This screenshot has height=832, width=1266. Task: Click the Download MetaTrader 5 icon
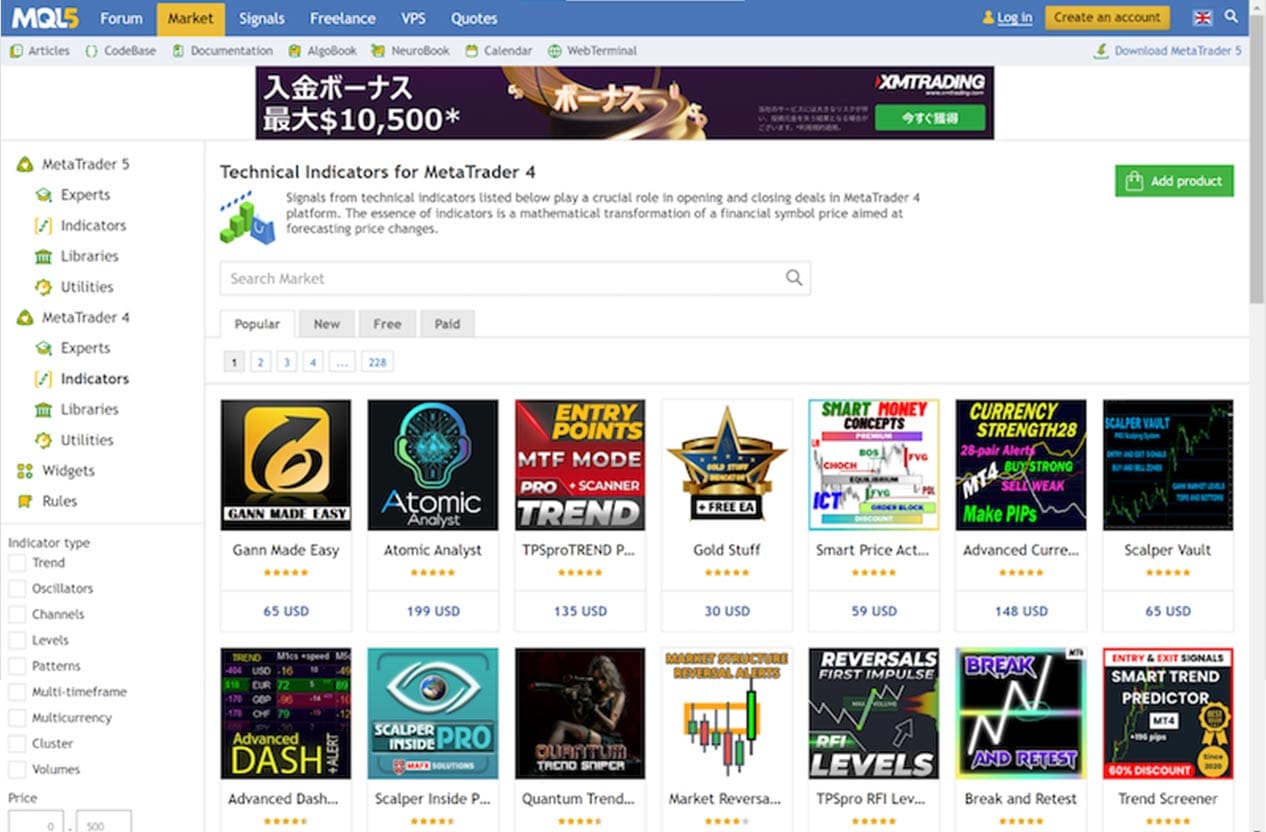[1101, 51]
